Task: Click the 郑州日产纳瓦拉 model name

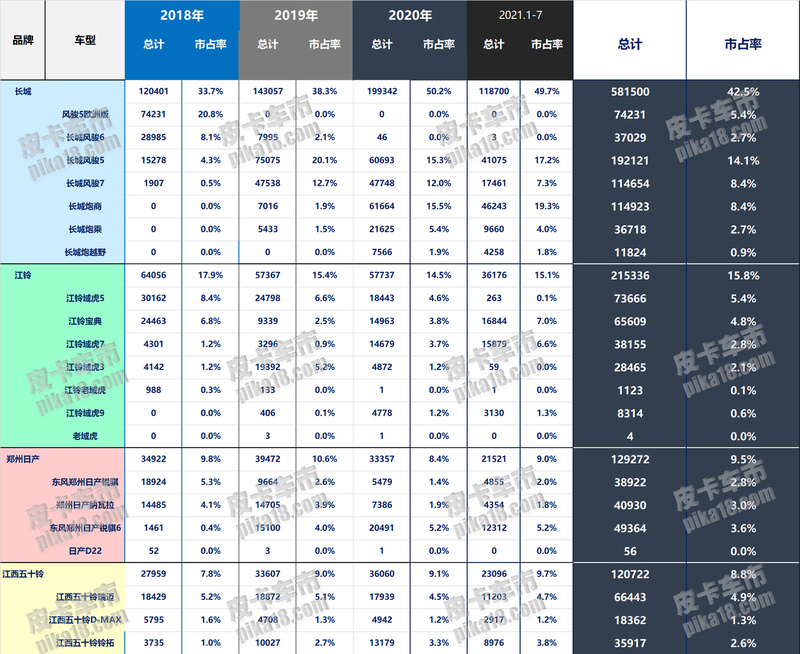Action: point(85,505)
